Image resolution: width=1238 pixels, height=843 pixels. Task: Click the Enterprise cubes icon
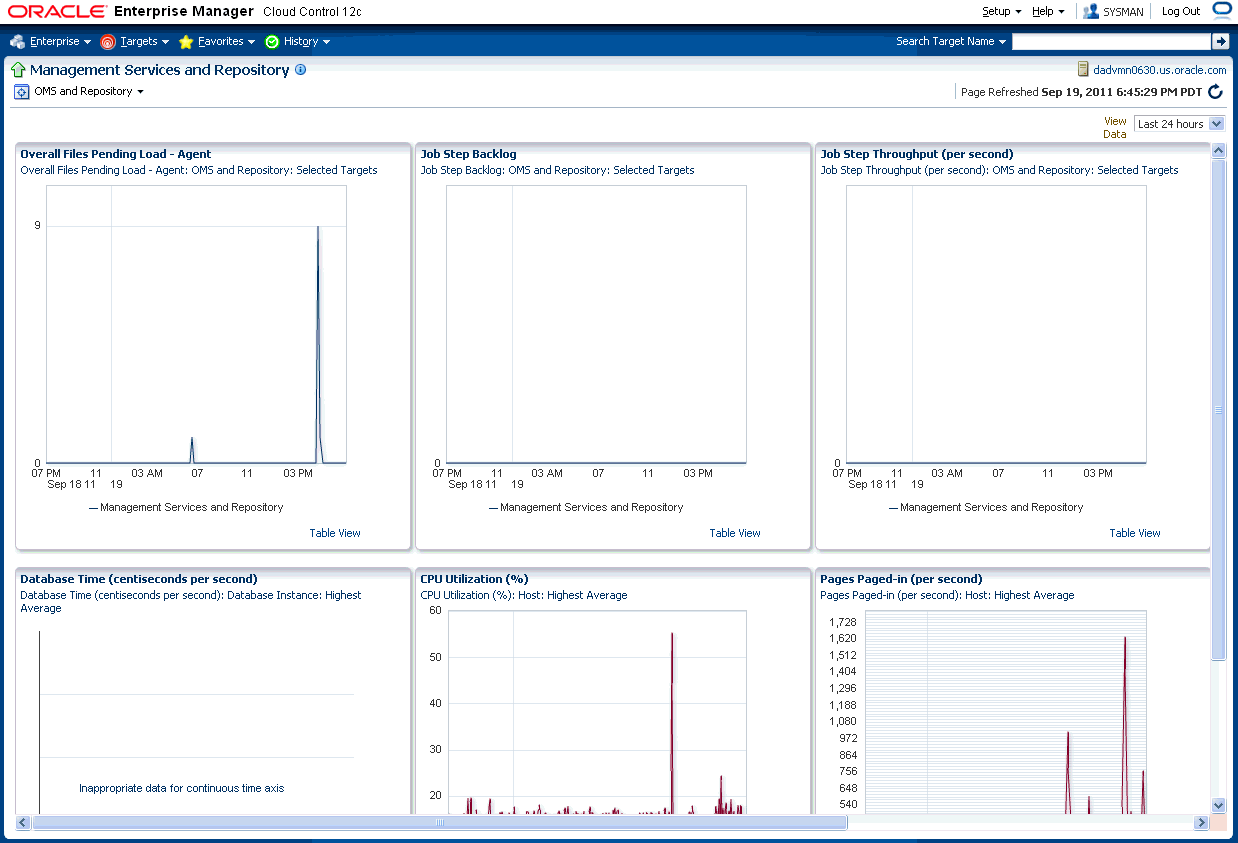(17, 42)
